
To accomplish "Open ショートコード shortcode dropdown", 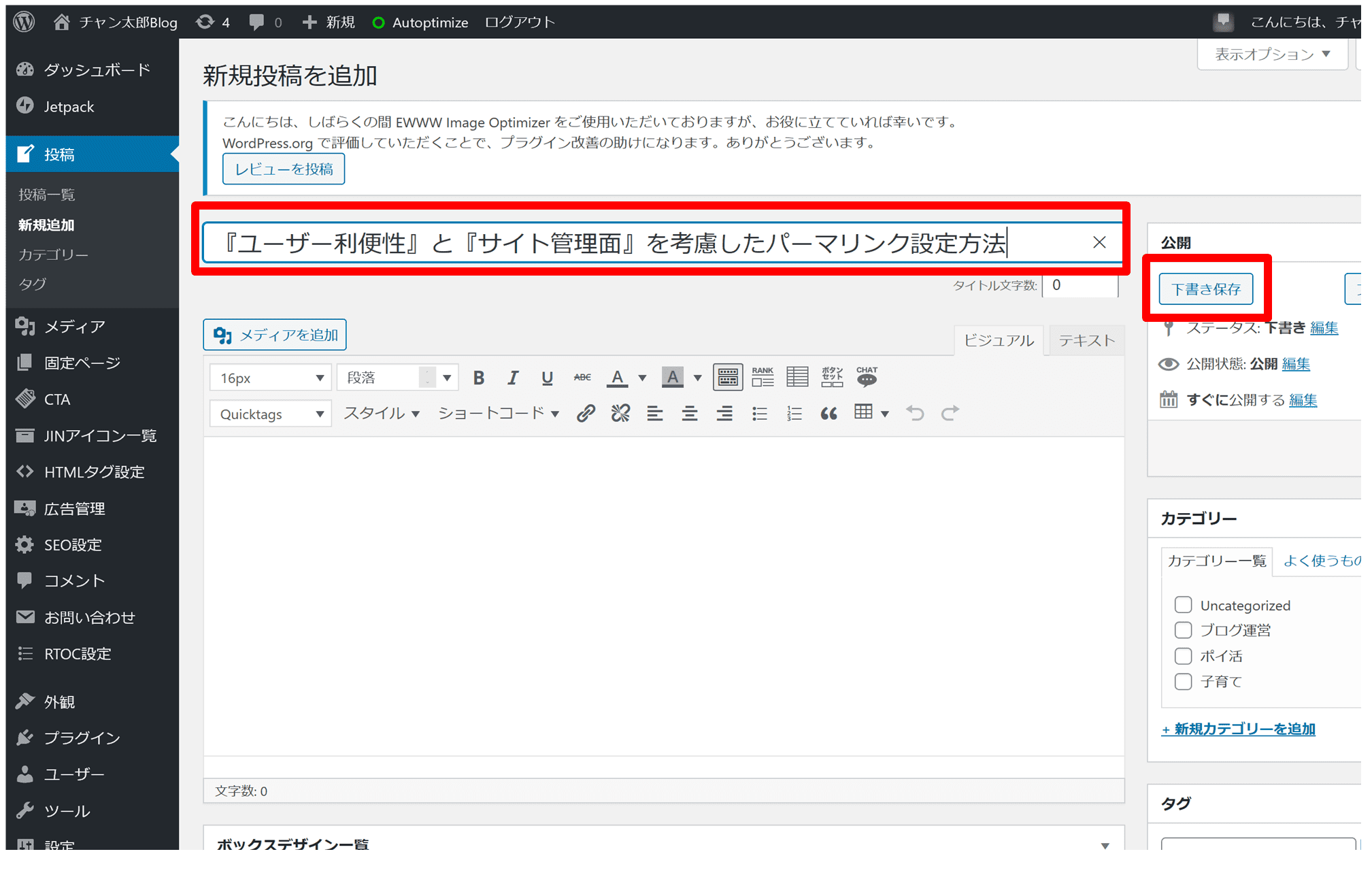I will coord(499,414).
